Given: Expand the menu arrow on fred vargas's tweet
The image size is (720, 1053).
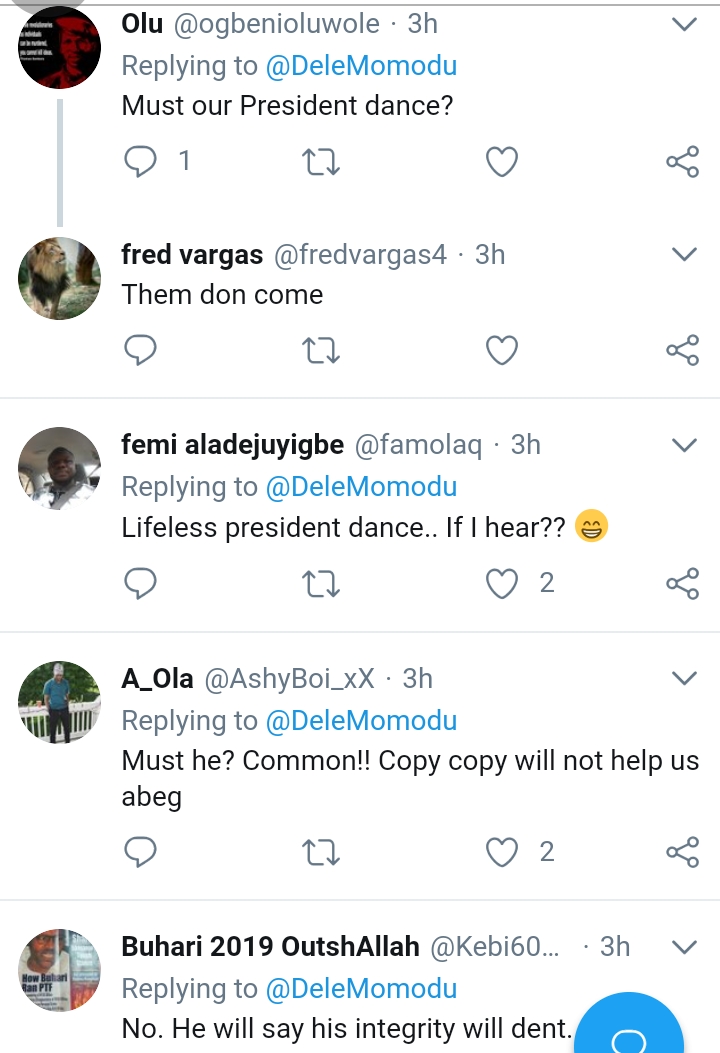Looking at the screenshot, I should point(684,255).
